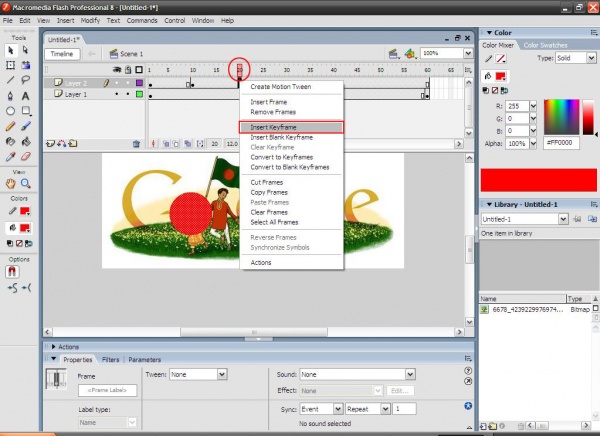600x436 pixels.
Task: Select the Eyedropper tool
Action: coord(11,157)
